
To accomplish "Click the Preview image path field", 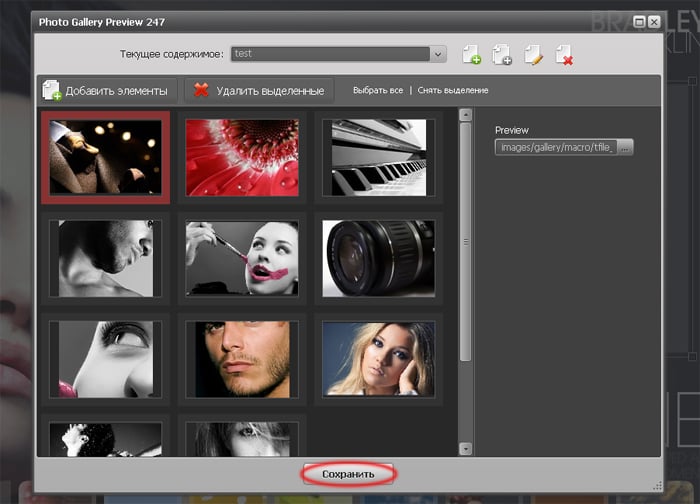I will (x=556, y=148).
